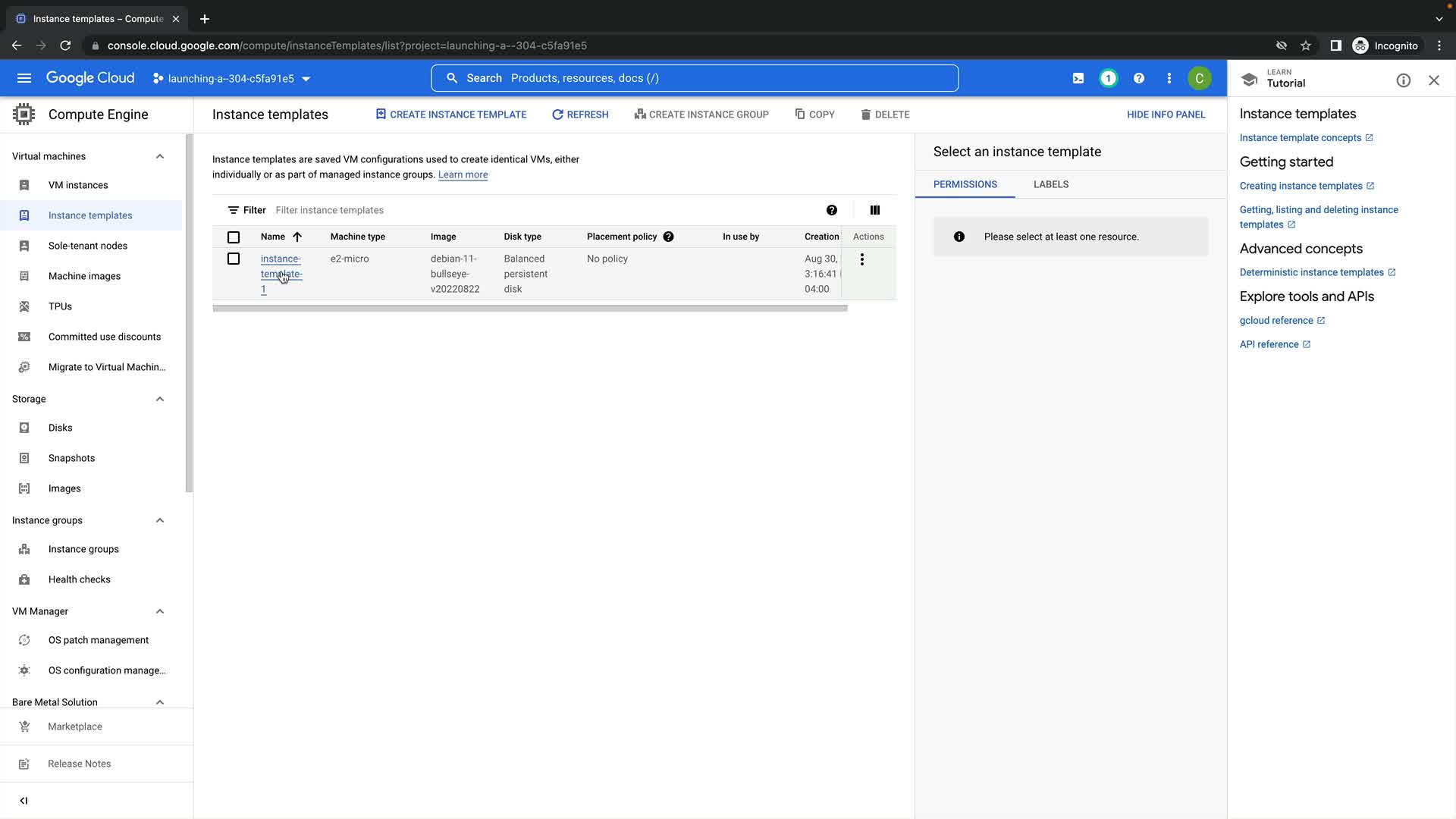Switch to the Labels tab

click(1050, 184)
